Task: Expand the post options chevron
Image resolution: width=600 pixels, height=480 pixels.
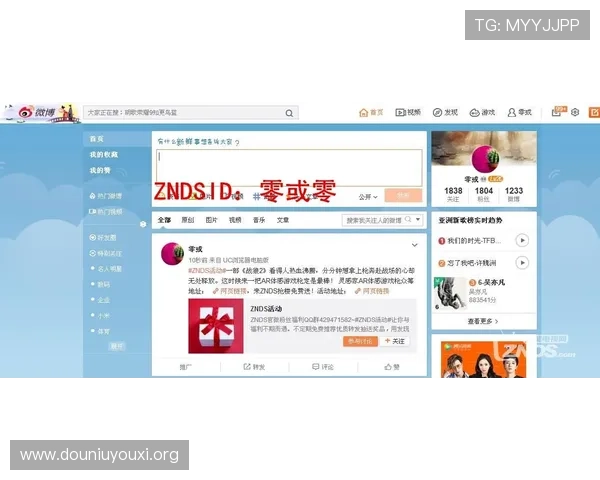Action: (x=414, y=245)
